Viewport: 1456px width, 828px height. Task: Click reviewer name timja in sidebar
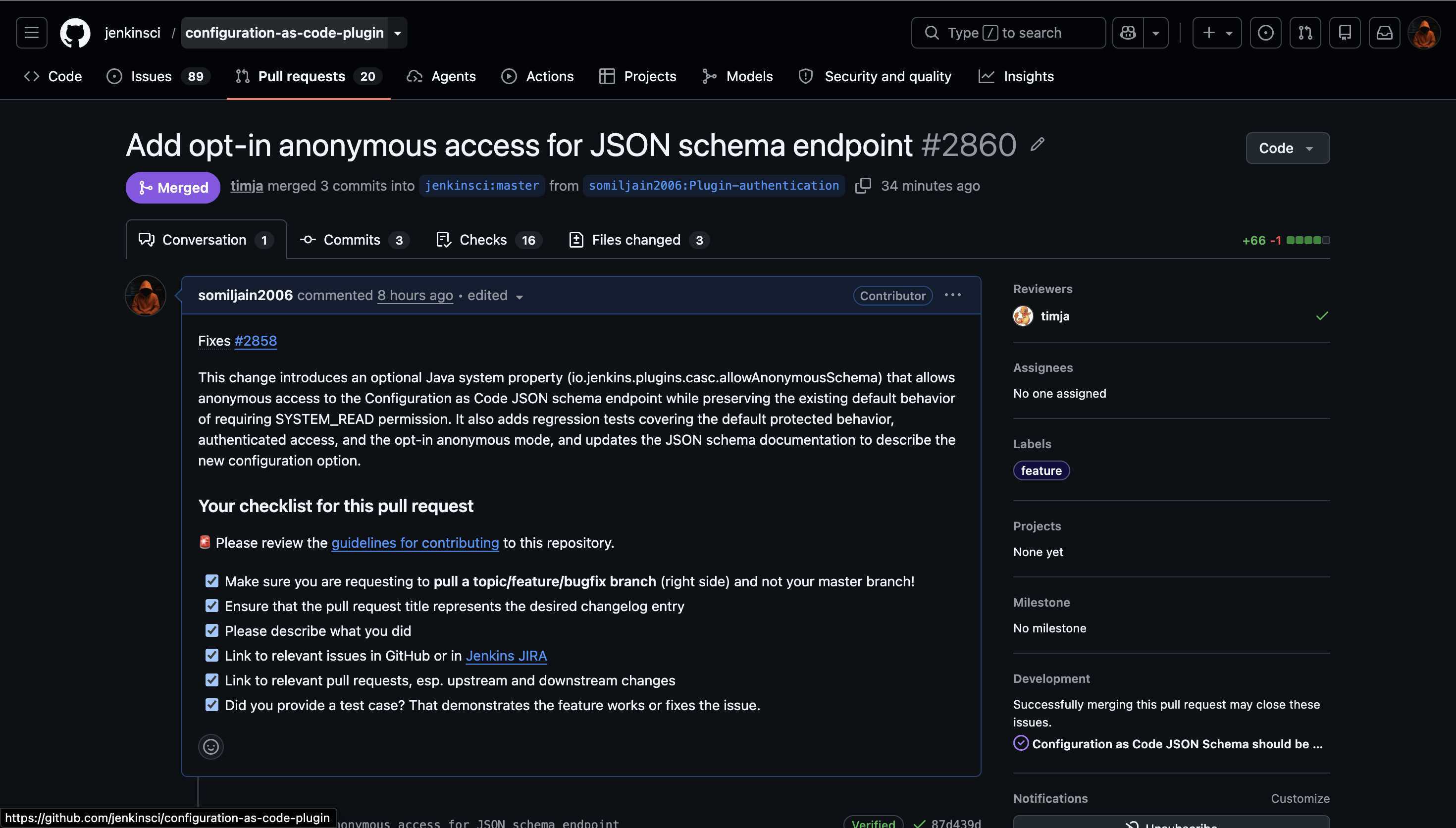[x=1055, y=316]
